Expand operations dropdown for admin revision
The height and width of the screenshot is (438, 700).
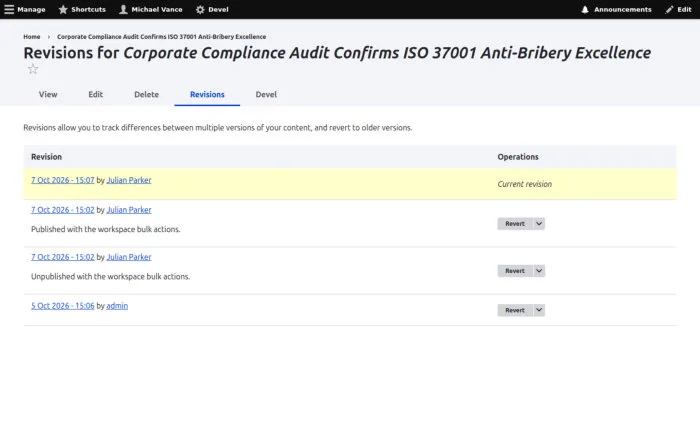[539, 310]
